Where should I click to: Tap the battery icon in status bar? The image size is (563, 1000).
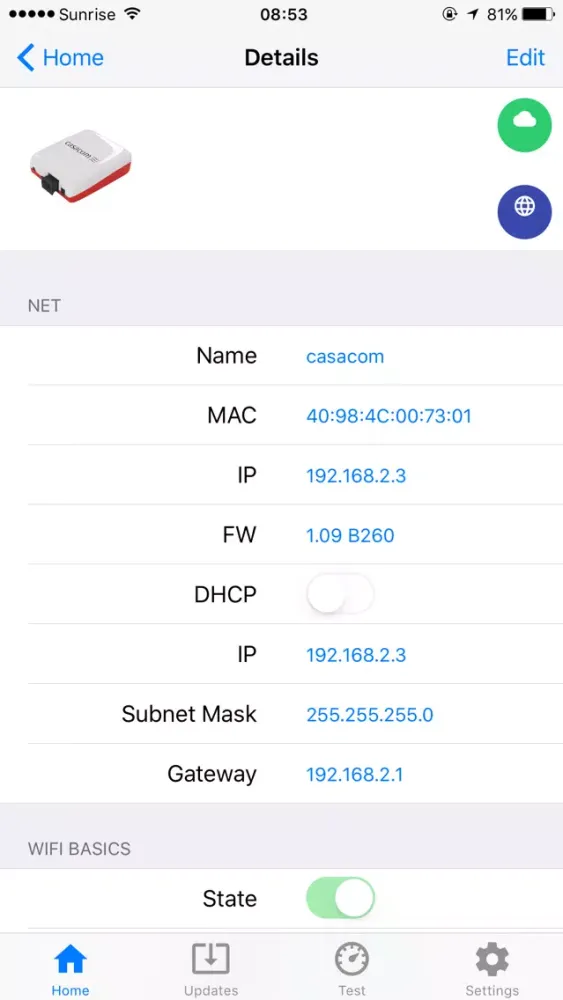click(539, 14)
